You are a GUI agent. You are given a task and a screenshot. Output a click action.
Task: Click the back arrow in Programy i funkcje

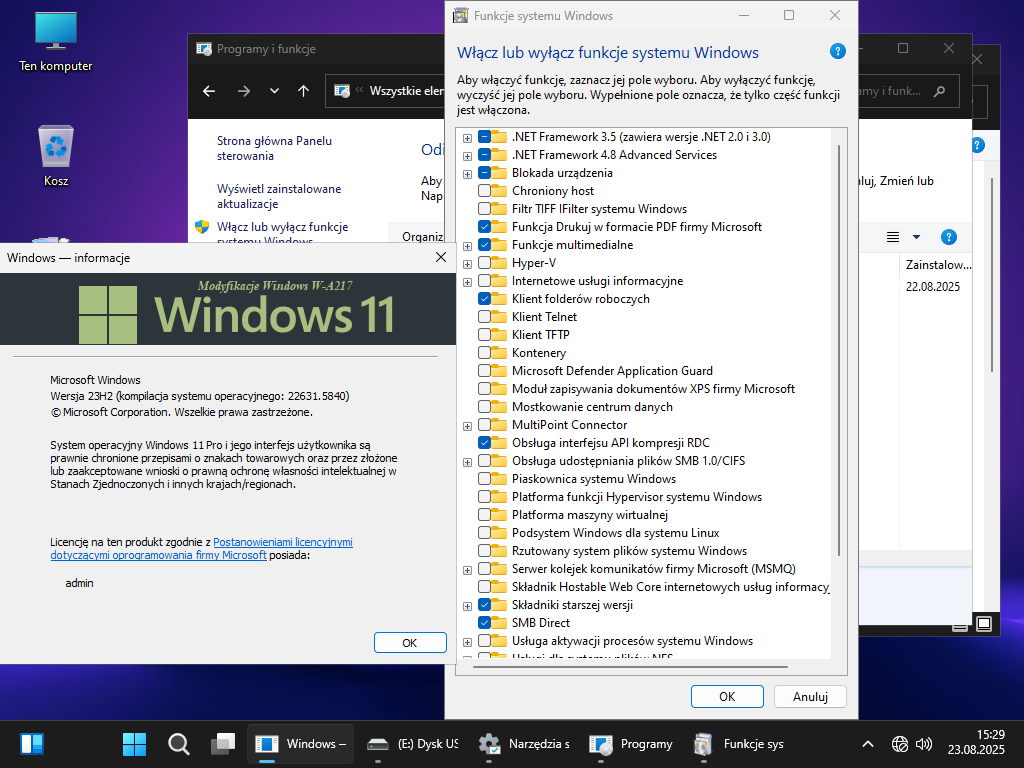(x=209, y=91)
